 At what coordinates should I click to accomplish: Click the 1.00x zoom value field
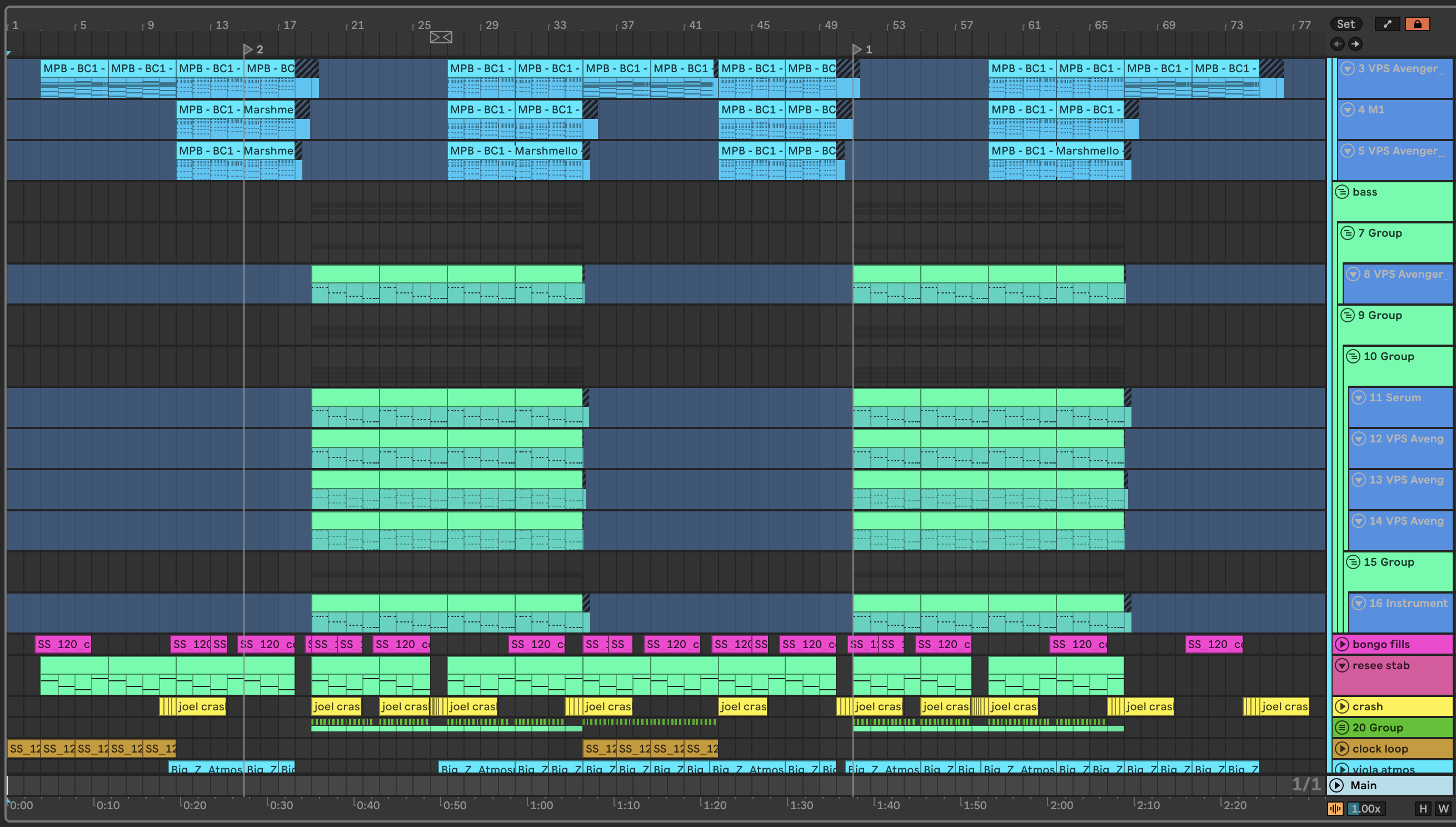pos(1365,808)
